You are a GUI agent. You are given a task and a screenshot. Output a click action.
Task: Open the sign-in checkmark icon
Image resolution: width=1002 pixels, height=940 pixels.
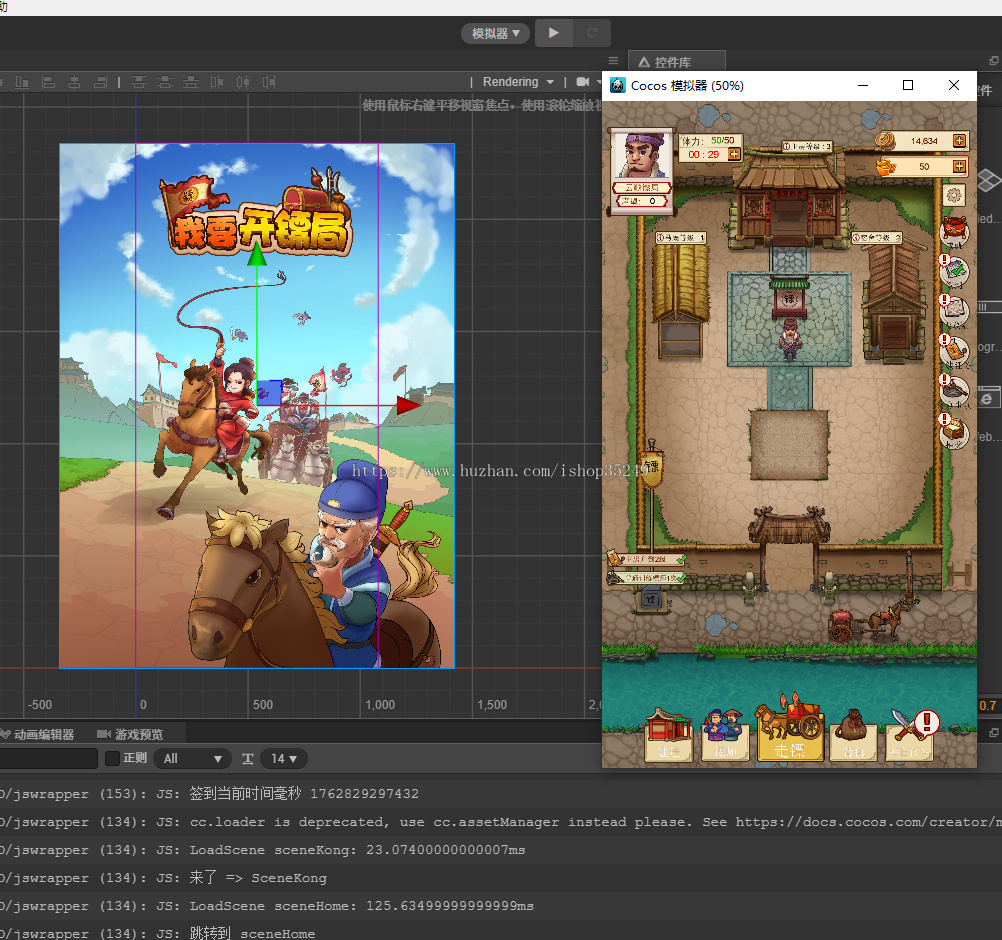tap(955, 272)
